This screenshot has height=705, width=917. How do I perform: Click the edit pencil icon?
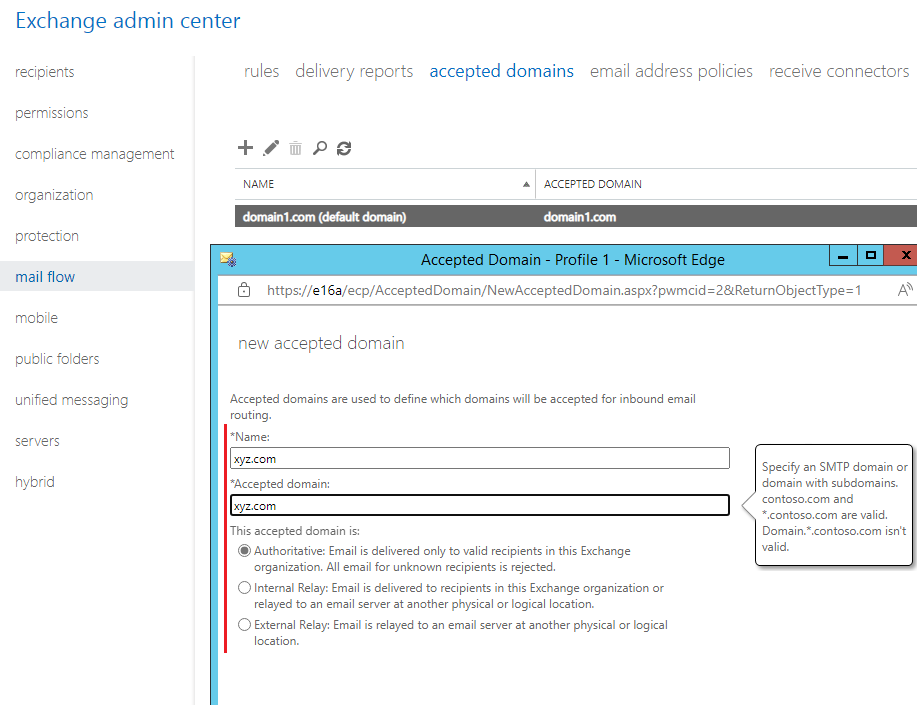pyautogui.click(x=271, y=148)
